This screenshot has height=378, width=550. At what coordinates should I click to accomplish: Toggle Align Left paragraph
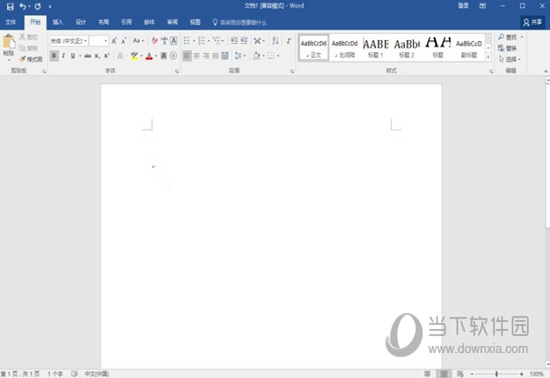tap(187, 56)
